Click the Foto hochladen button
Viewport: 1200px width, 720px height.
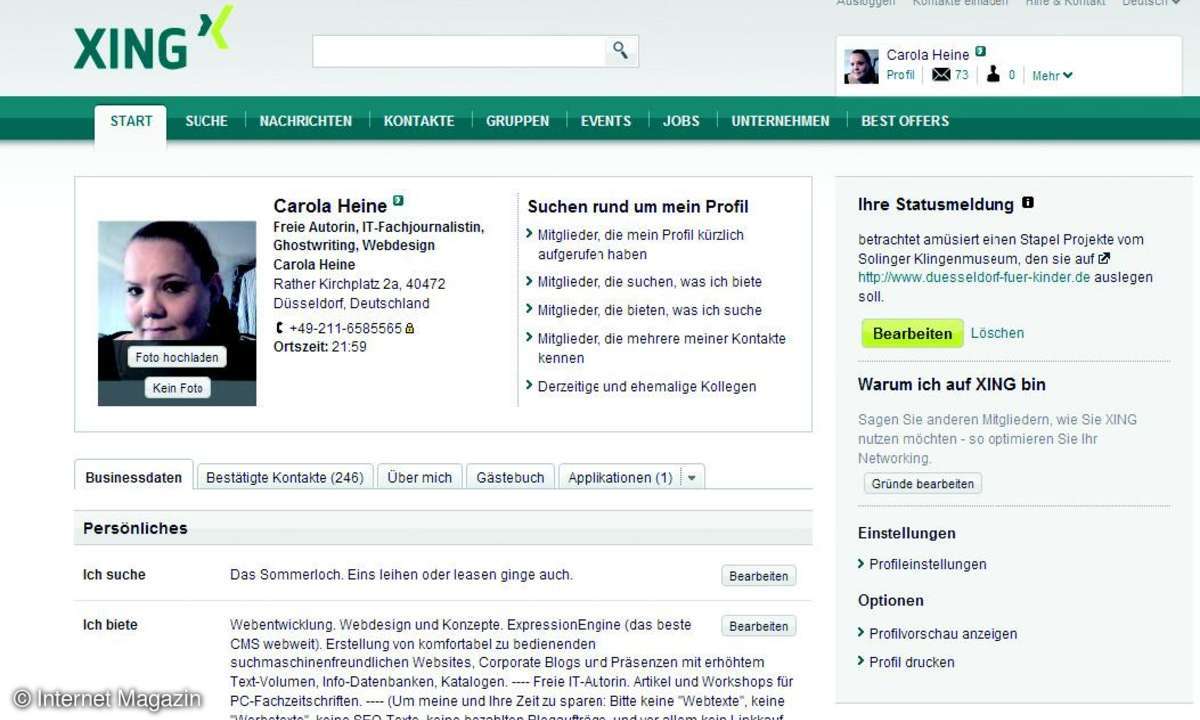177,357
